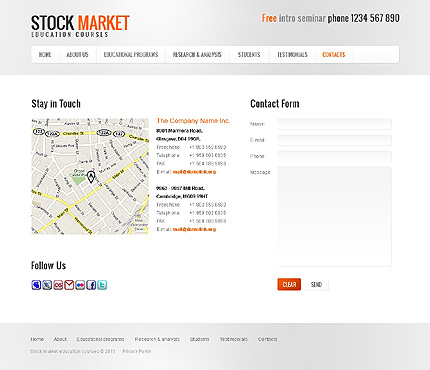Click the Glasgow office email link
Screen dimensions: 430x370
[x=194, y=172]
